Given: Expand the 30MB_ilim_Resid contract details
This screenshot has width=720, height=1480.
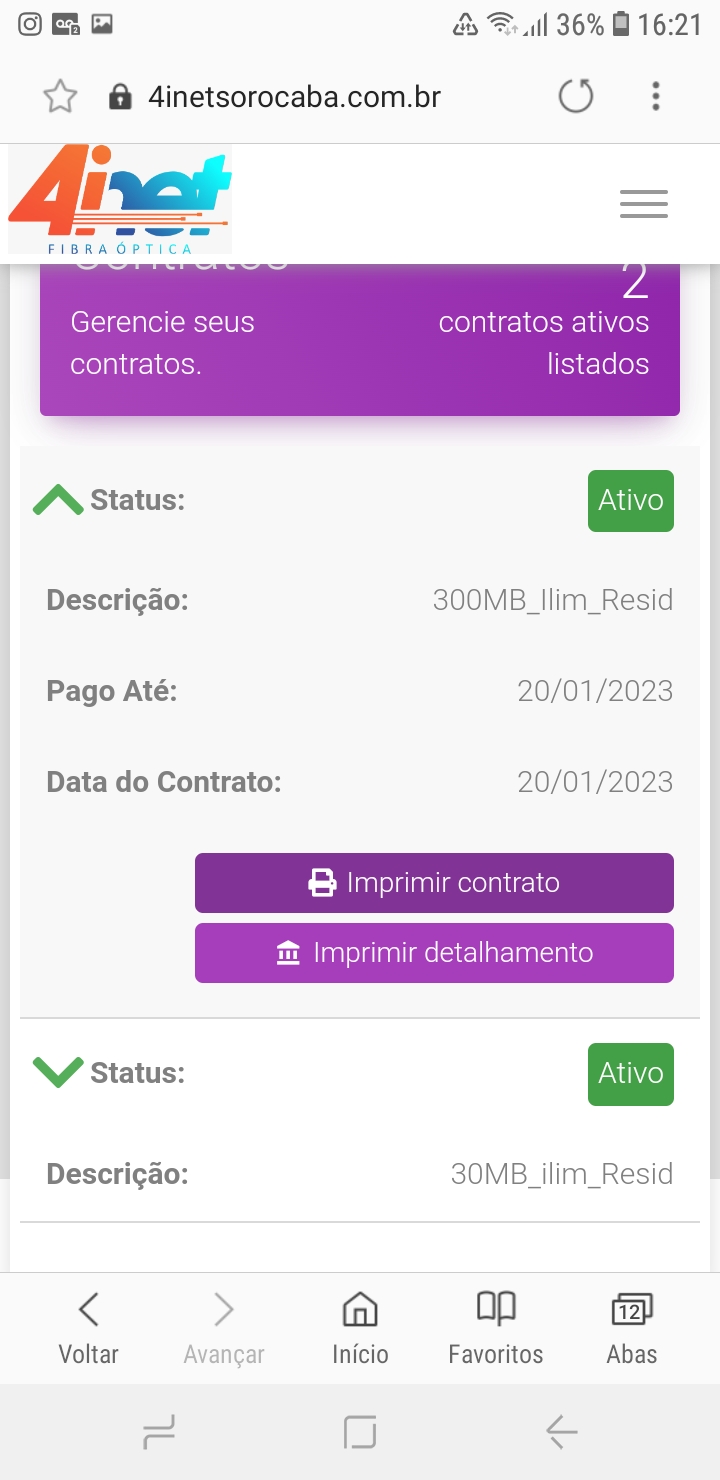Looking at the screenshot, I should click(58, 1073).
